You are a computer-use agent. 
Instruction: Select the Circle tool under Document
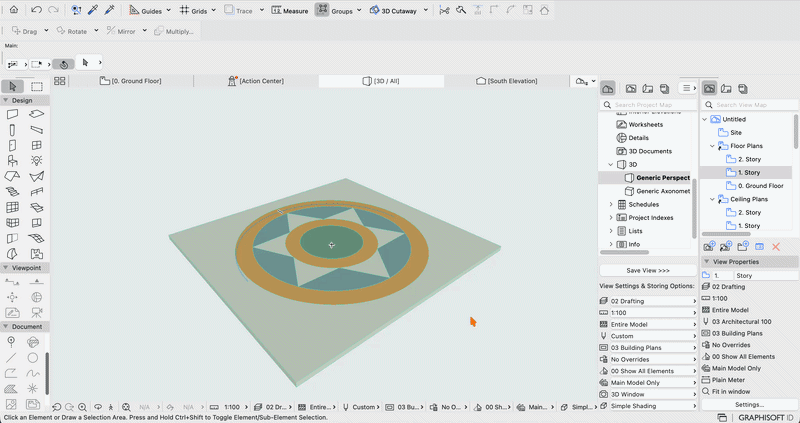tap(33, 358)
